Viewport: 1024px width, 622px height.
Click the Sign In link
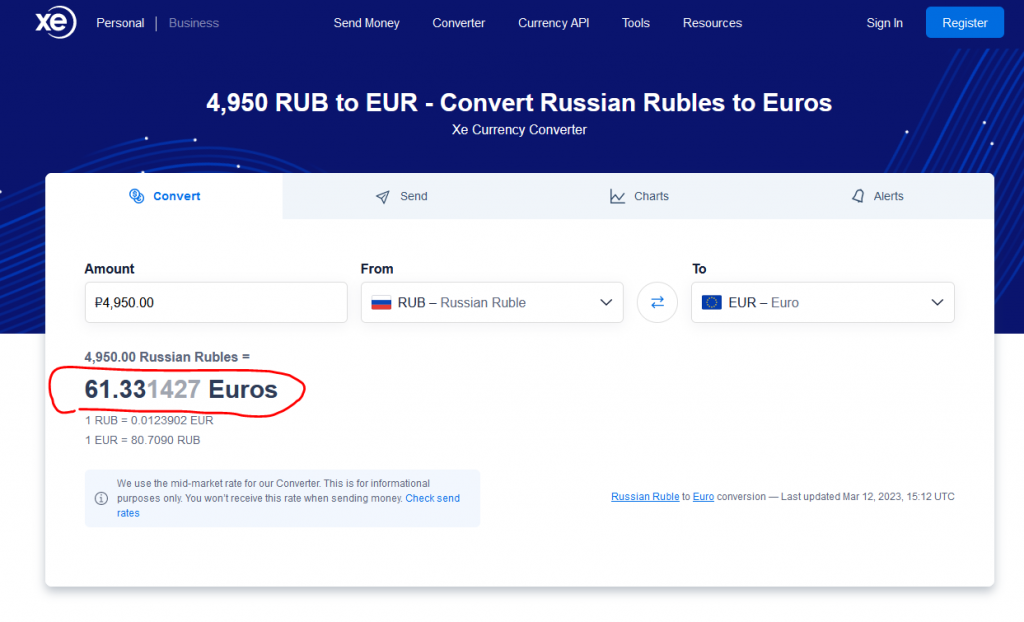(x=884, y=23)
